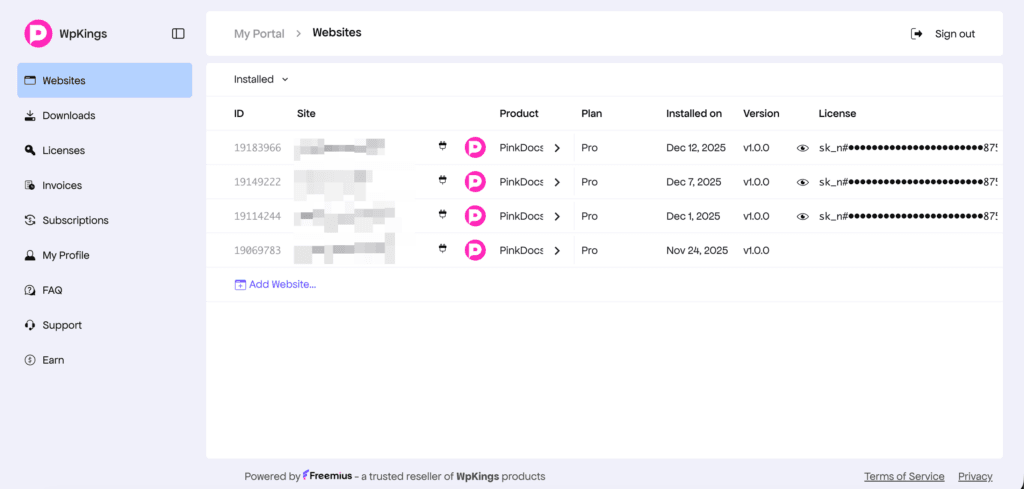Click the WpKings pink logo icon
The width and height of the screenshot is (1024, 489).
[x=38, y=34]
